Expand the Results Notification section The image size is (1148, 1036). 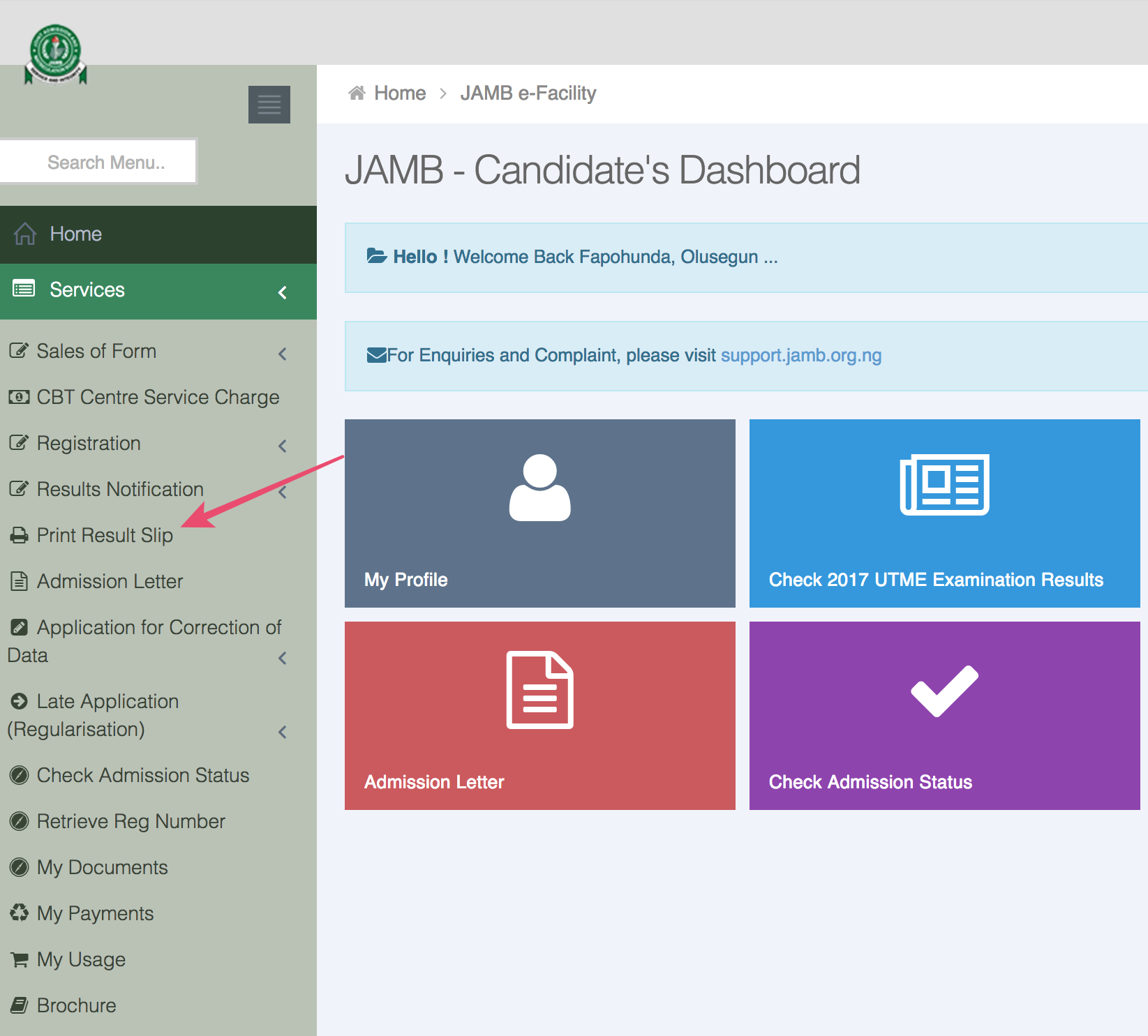(283, 491)
